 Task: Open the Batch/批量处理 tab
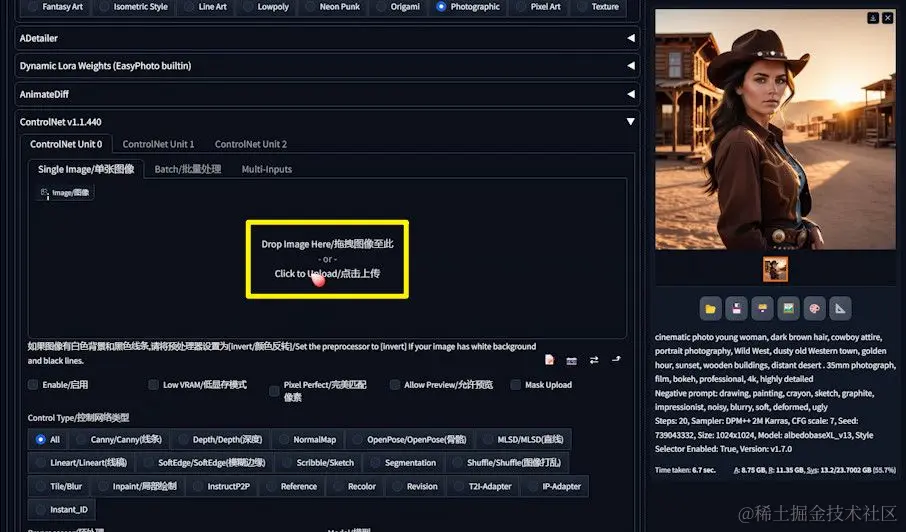pos(188,169)
